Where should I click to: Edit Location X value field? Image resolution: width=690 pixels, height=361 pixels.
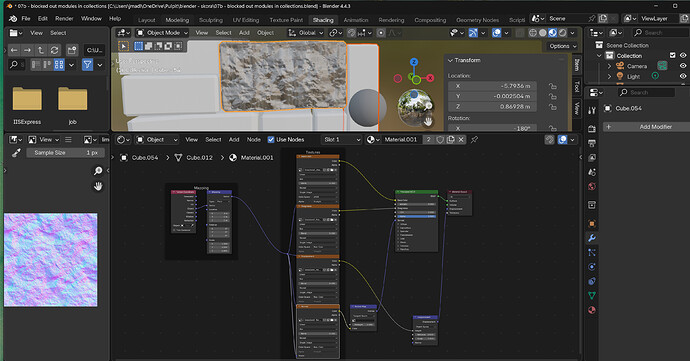pos(492,86)
